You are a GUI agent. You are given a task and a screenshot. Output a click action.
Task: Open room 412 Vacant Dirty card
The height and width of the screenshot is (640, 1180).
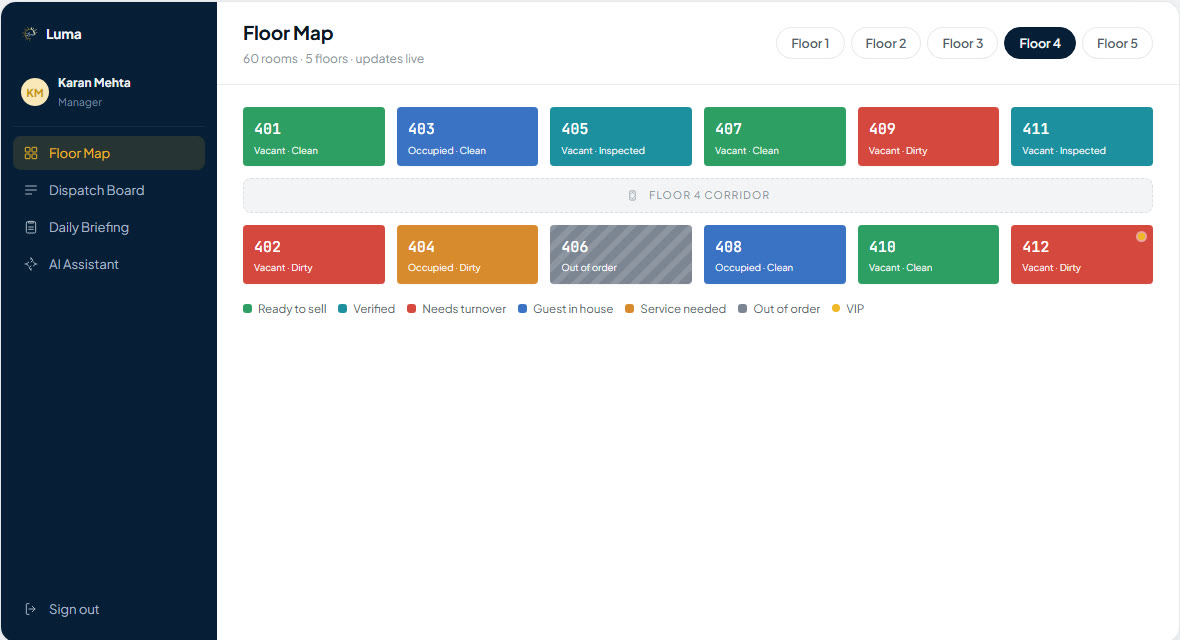(x=1081, y=254)
